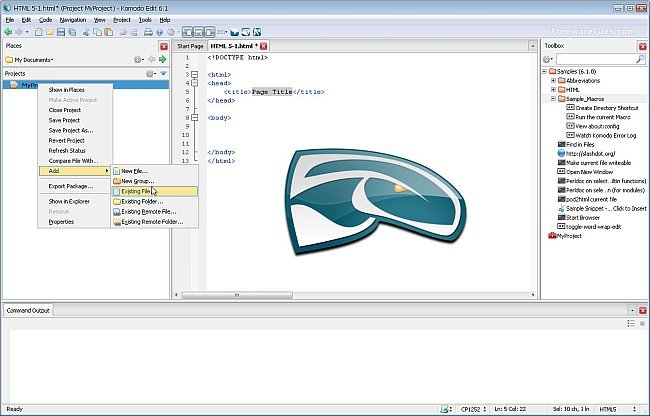
Task: Open the Tools menu
Action: tap(145, 20)
